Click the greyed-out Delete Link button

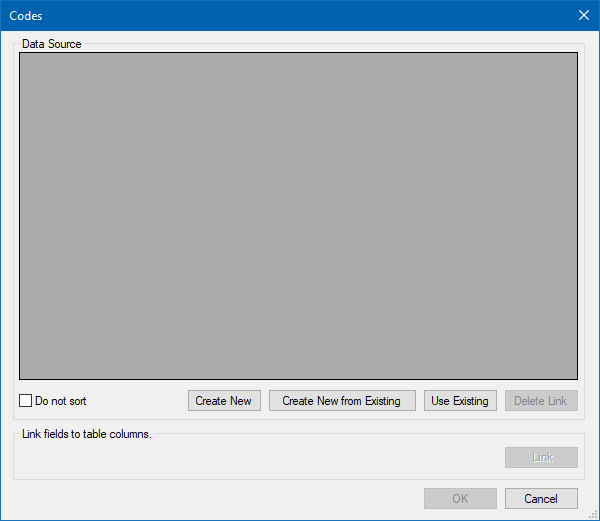[541, 401]
